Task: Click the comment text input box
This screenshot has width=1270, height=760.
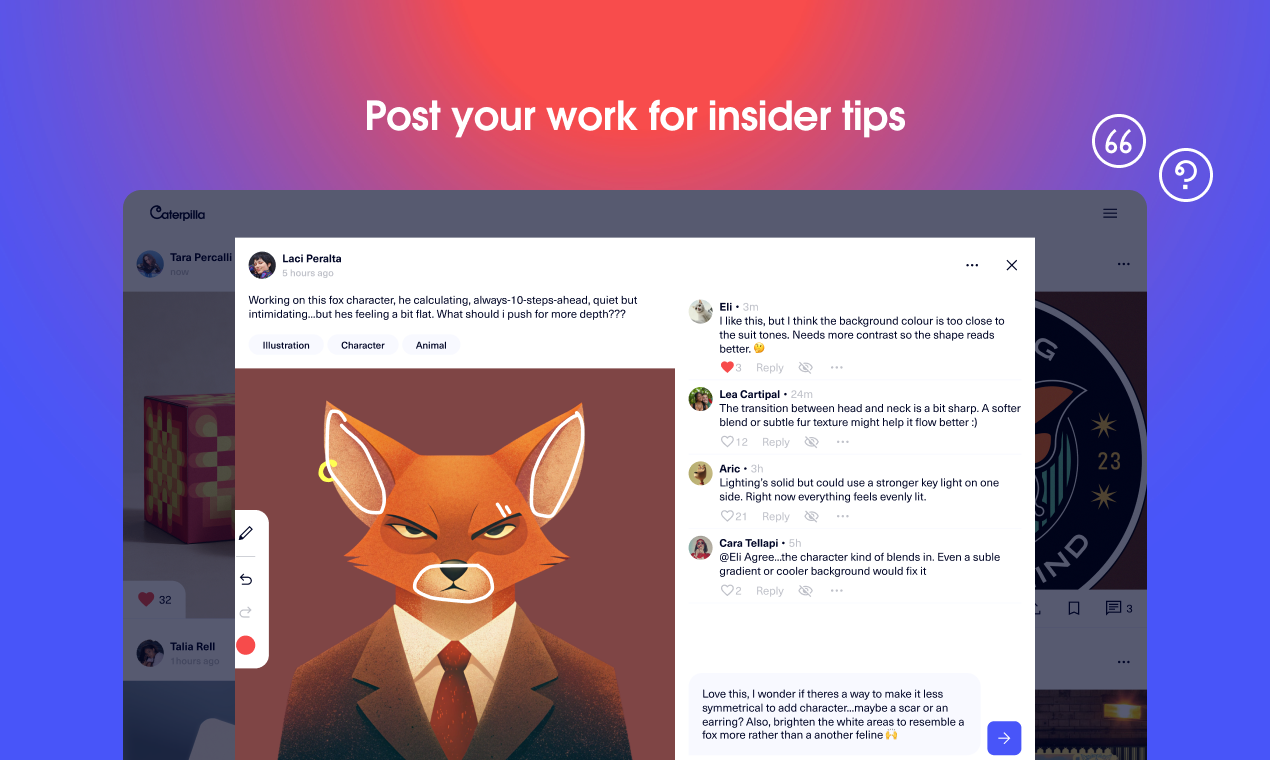Action: (834, 714)
